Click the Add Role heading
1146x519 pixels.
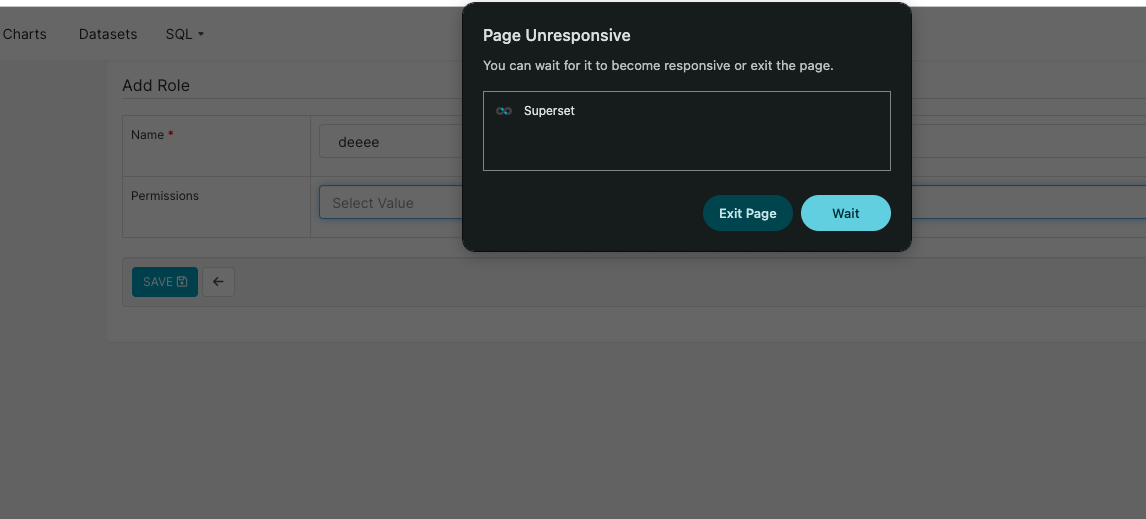[156, 86]
